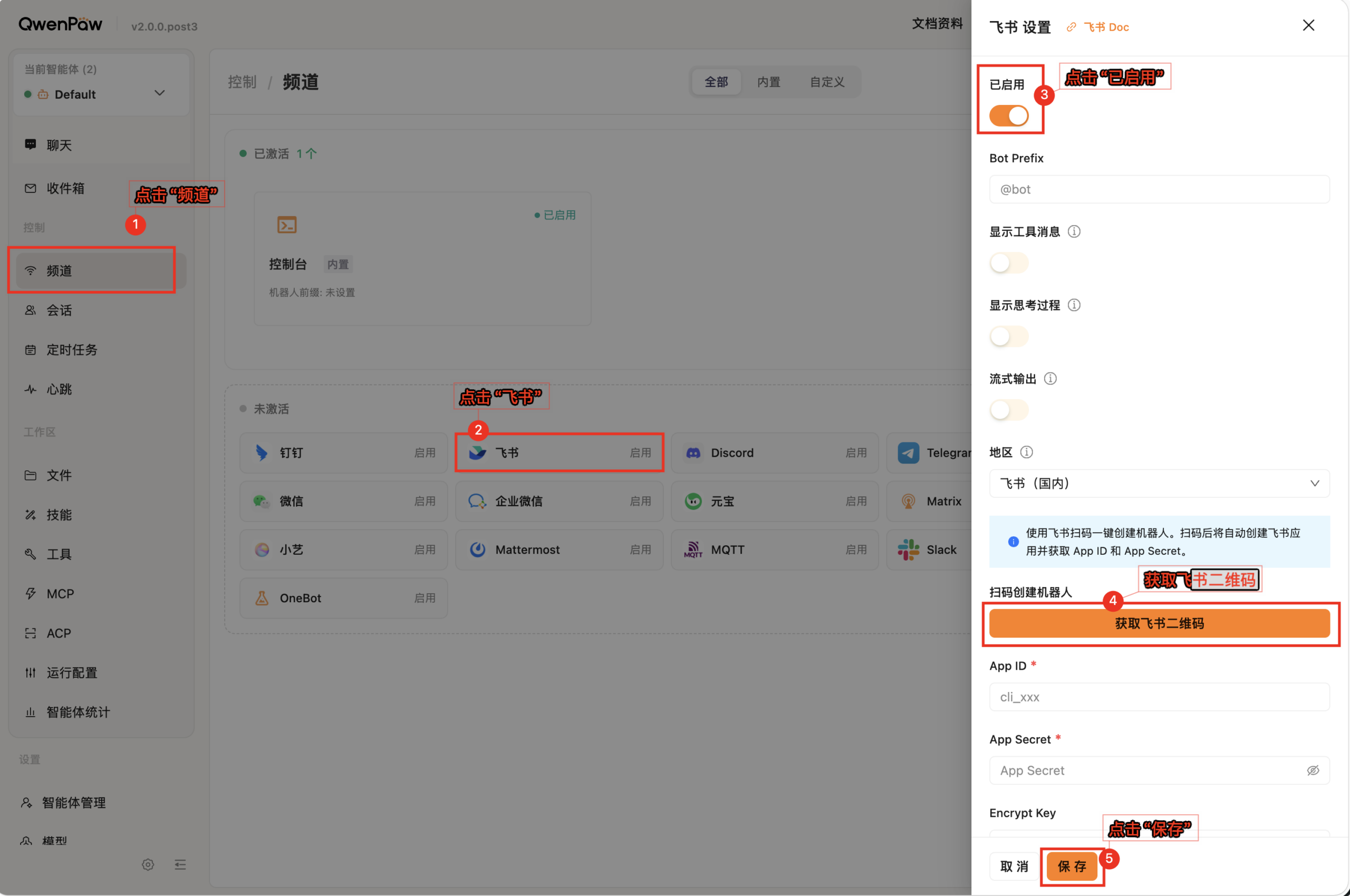The image size is (1350, 896).
Task: Click the Telegram channel icon
Action: [x=909, y=453]
